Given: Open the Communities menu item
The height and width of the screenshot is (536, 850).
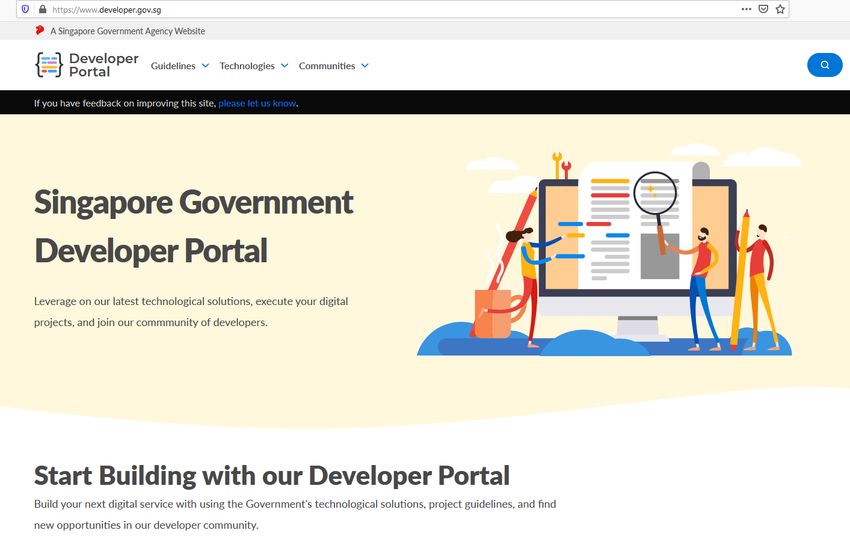Looking at the screenshot, I should click(x=326, y=66).
